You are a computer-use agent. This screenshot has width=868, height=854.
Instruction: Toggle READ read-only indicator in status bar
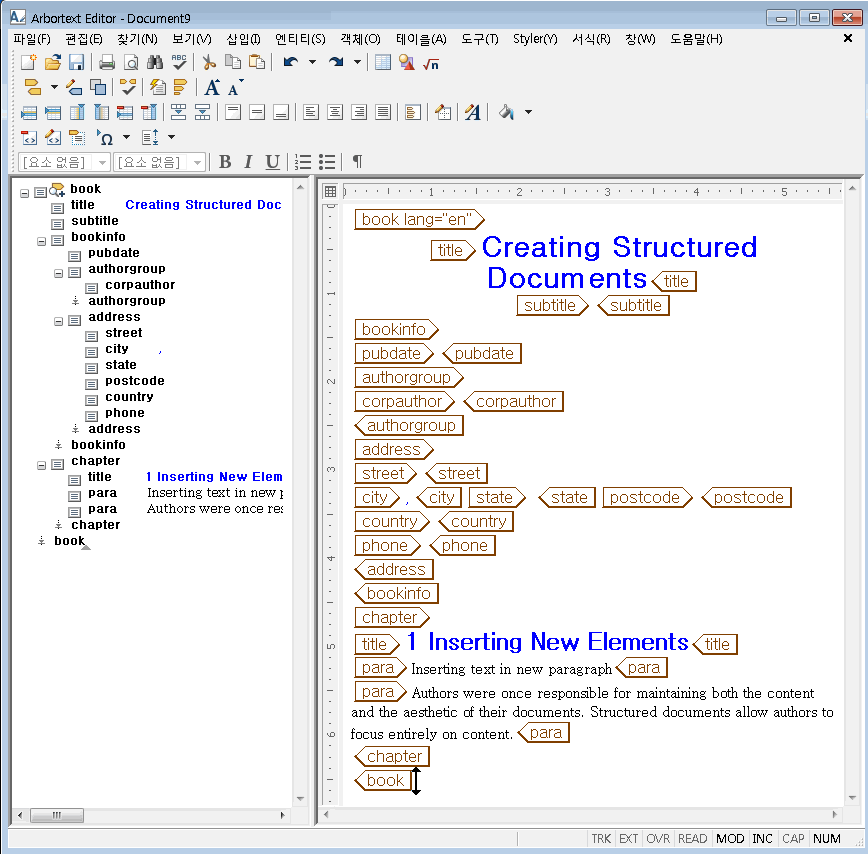(693, 839)
